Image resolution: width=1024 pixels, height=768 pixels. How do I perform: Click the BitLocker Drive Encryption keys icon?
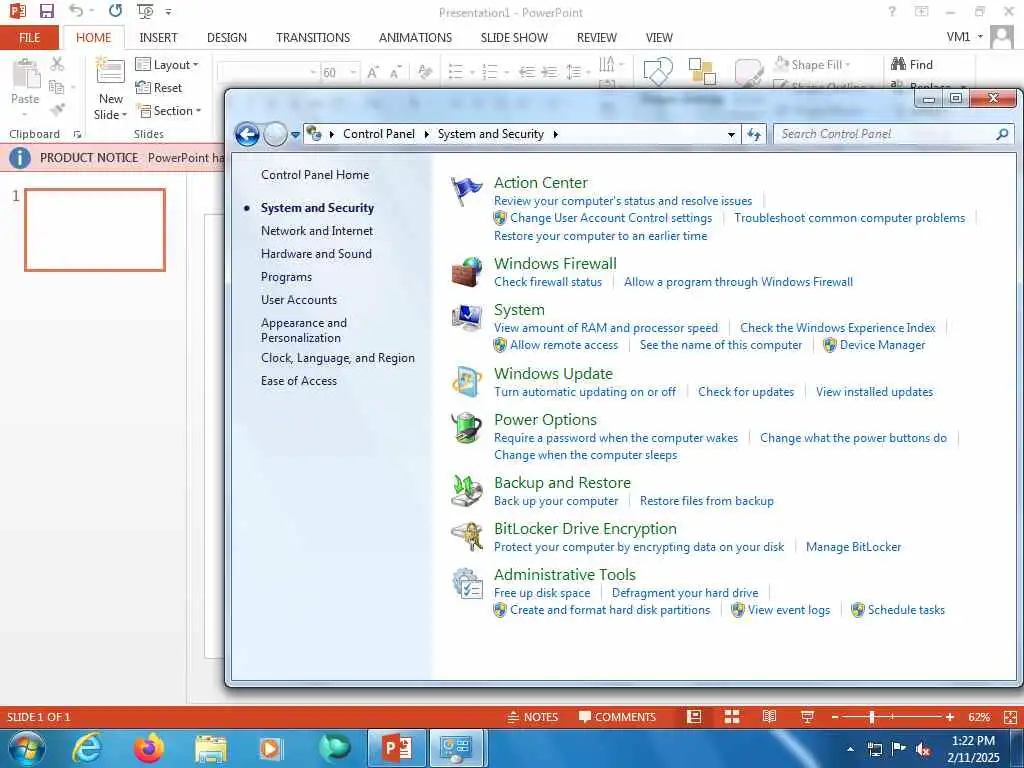tap(466, 537)
